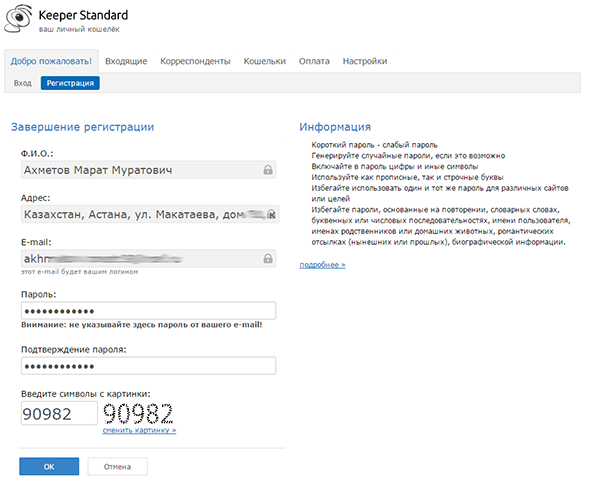This screenshot has width=592, height=479.
Task: Select the Вход sub-tab
Action: tap(23, 83)
